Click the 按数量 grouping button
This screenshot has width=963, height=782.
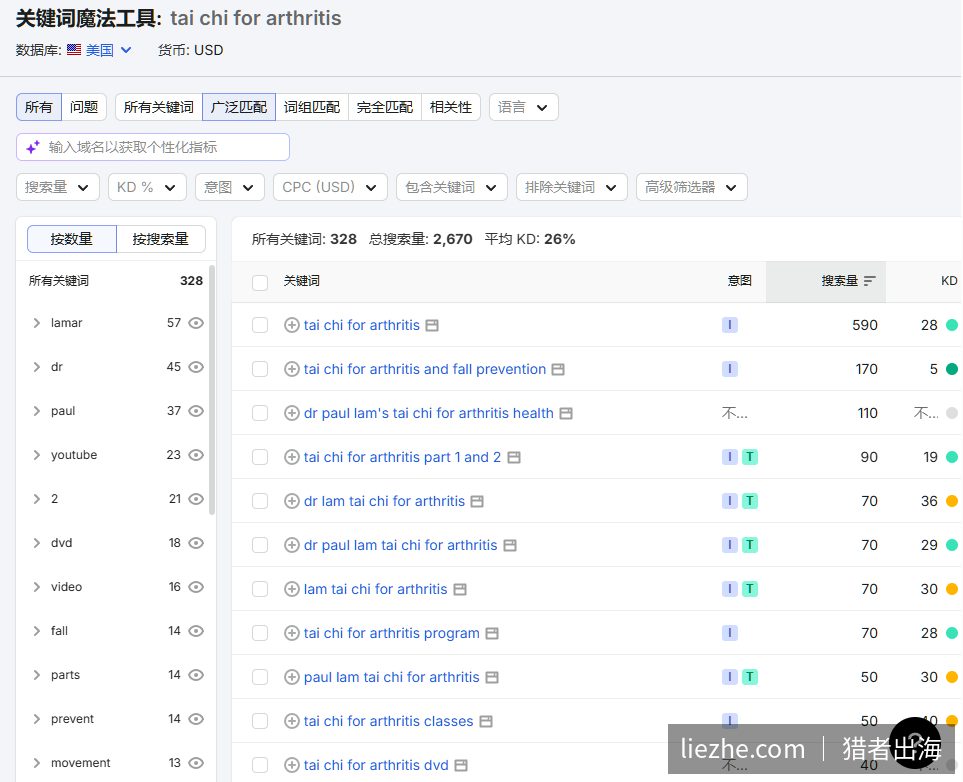coord(72,239)
